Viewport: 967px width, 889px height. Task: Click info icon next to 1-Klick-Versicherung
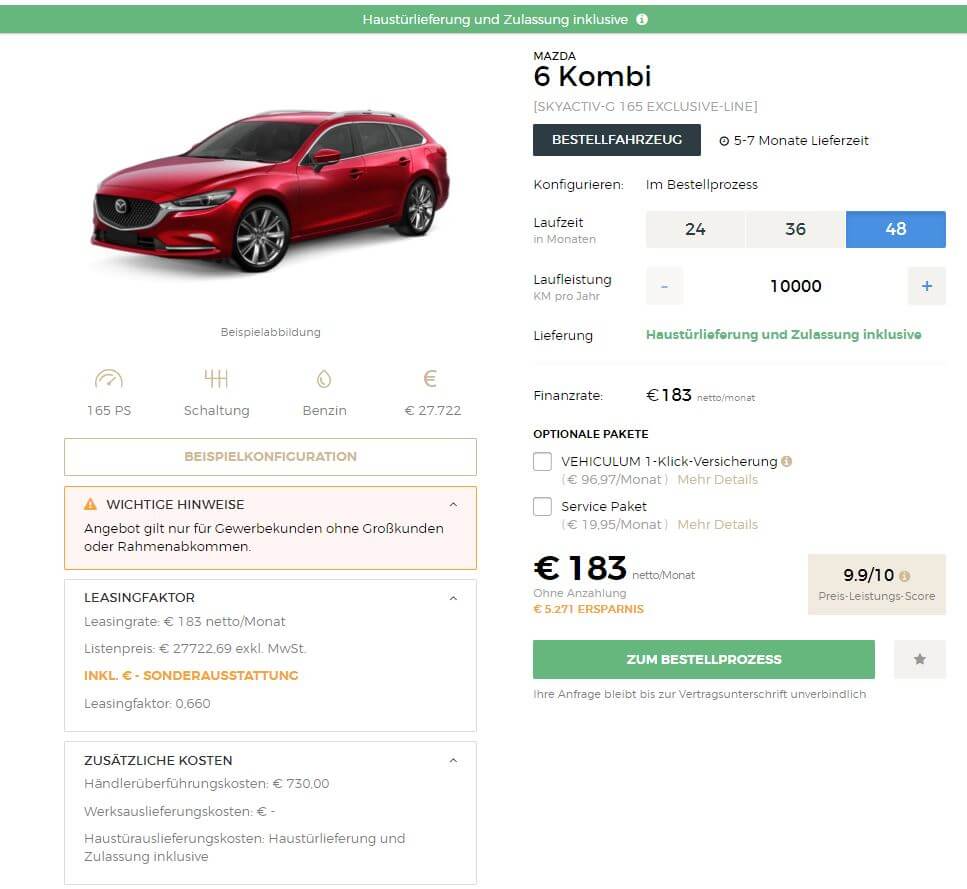coord(786,461)
